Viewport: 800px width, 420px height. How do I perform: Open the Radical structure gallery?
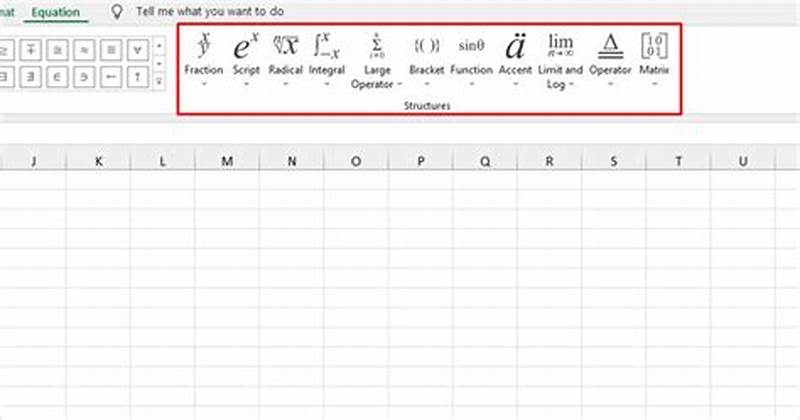pyautogui.click(x=285, y=59)
